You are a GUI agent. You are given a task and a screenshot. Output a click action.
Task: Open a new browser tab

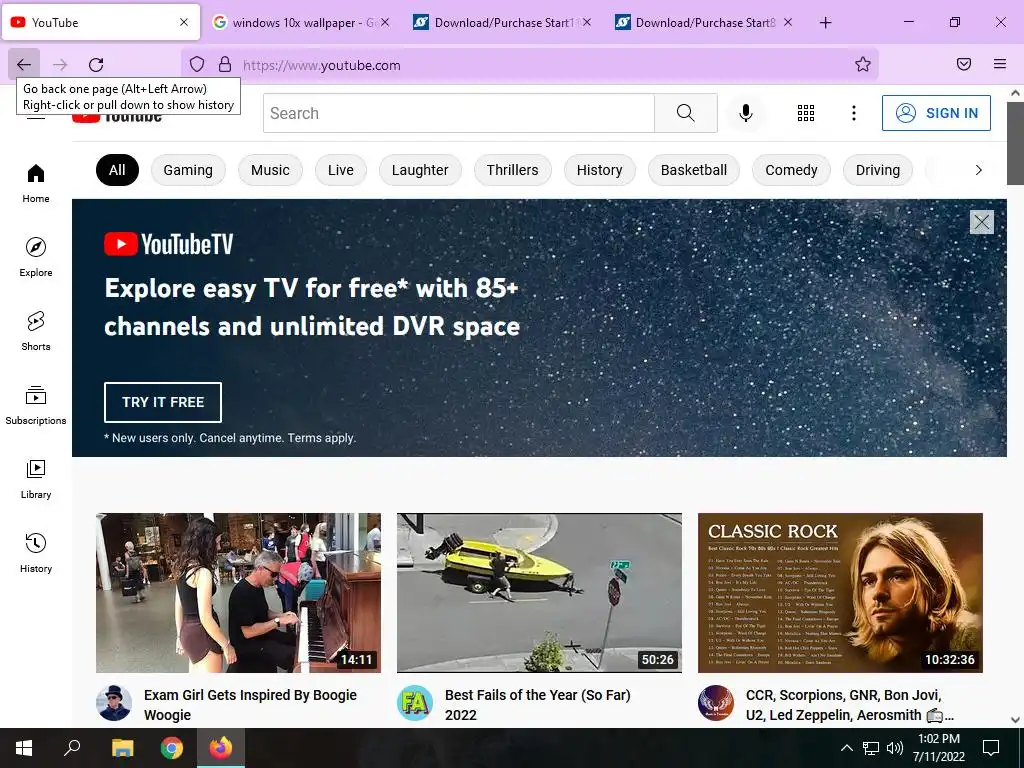click(825, 22)
